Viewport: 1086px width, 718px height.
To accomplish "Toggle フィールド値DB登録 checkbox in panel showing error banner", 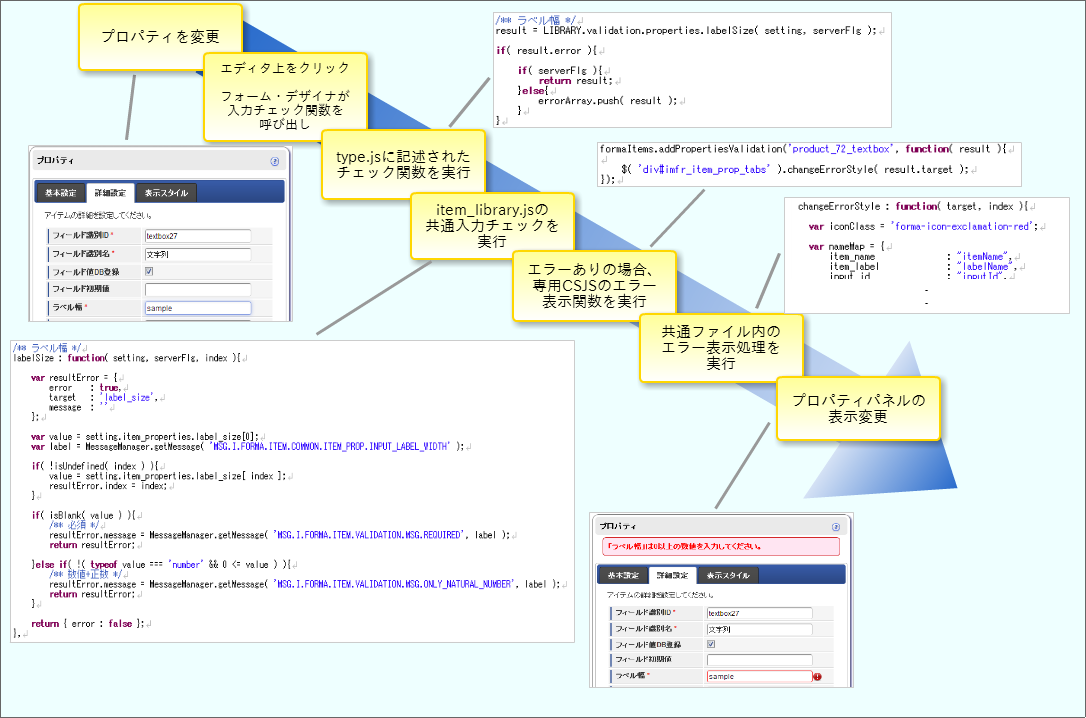I will (x=711, y=644).
